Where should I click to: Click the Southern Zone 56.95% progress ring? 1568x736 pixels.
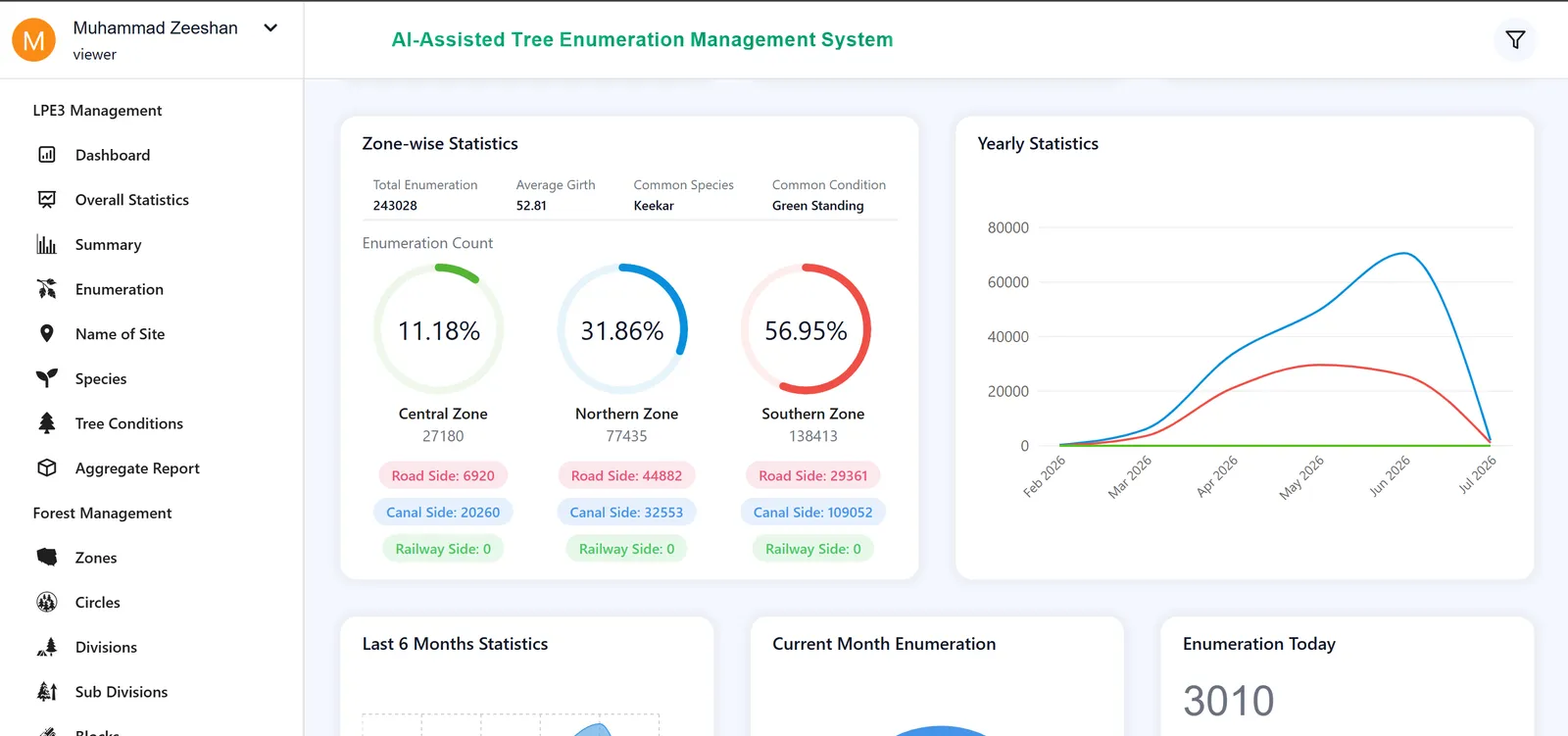(806, 330)
